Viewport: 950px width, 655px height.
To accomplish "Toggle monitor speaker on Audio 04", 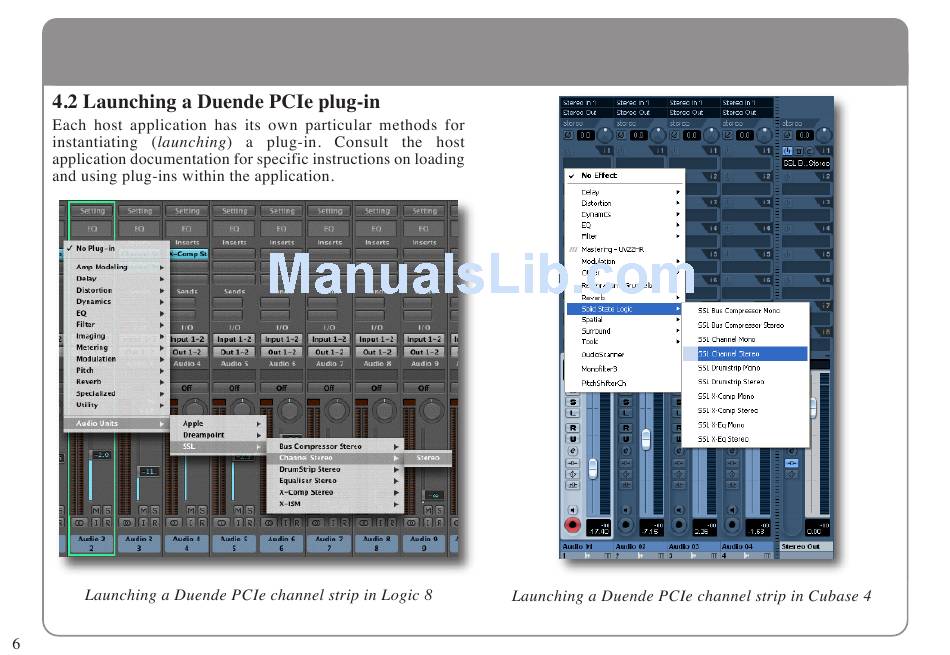I will (732, 510).
